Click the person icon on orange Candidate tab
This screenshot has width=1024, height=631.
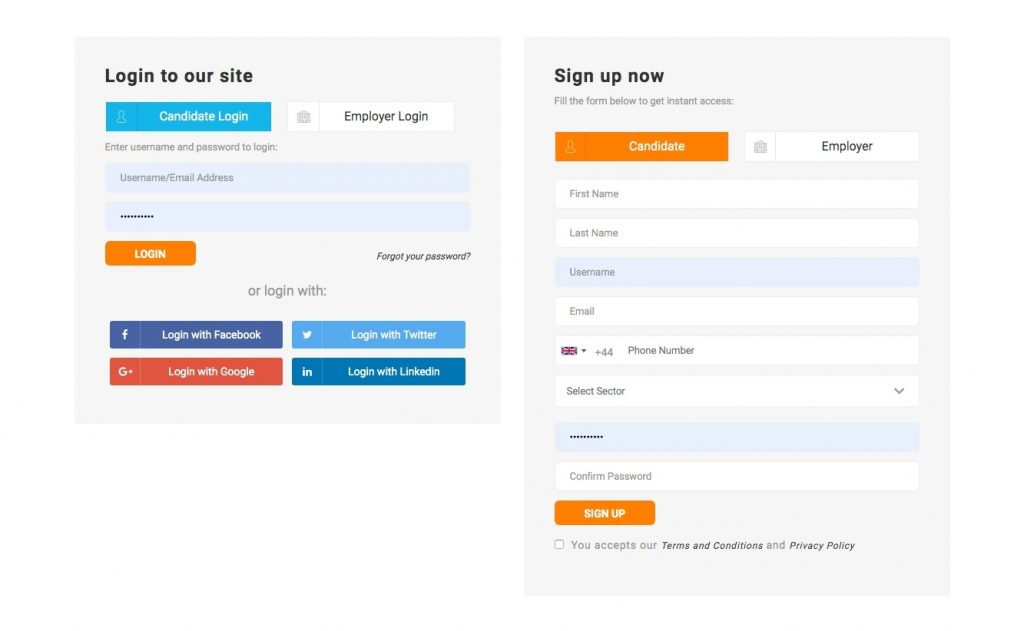pyautogui.click(x=570, y=146)
